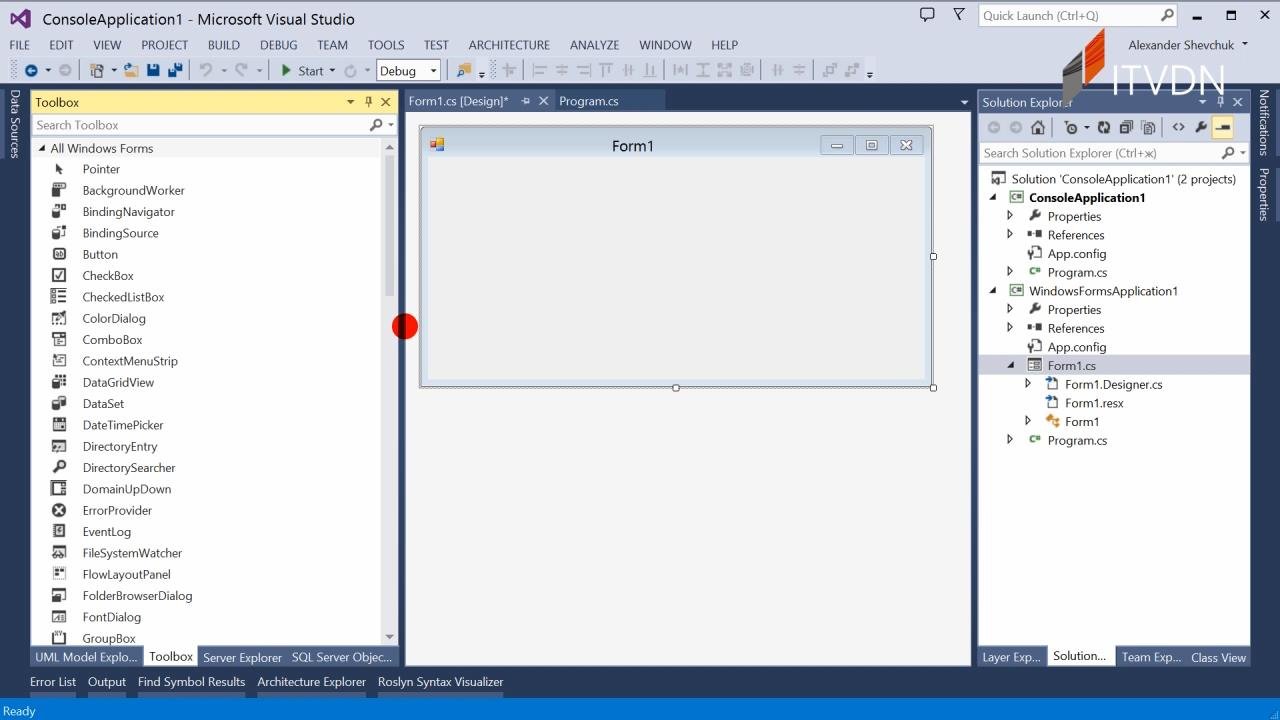Viewport: 1280px width, 720px height.
Task: Pick the BackgroundWorker component icon
Action: 60,190
